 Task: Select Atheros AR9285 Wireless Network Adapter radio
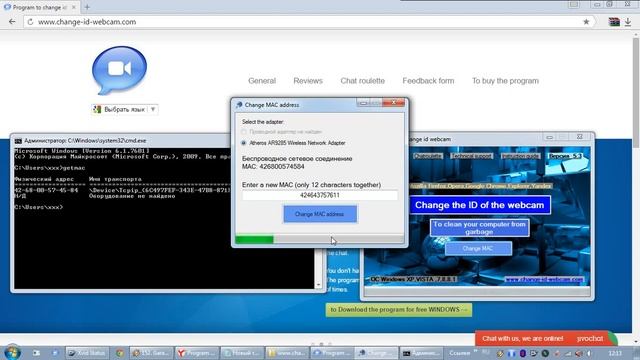pyautogui.click(x=244, y=143)
